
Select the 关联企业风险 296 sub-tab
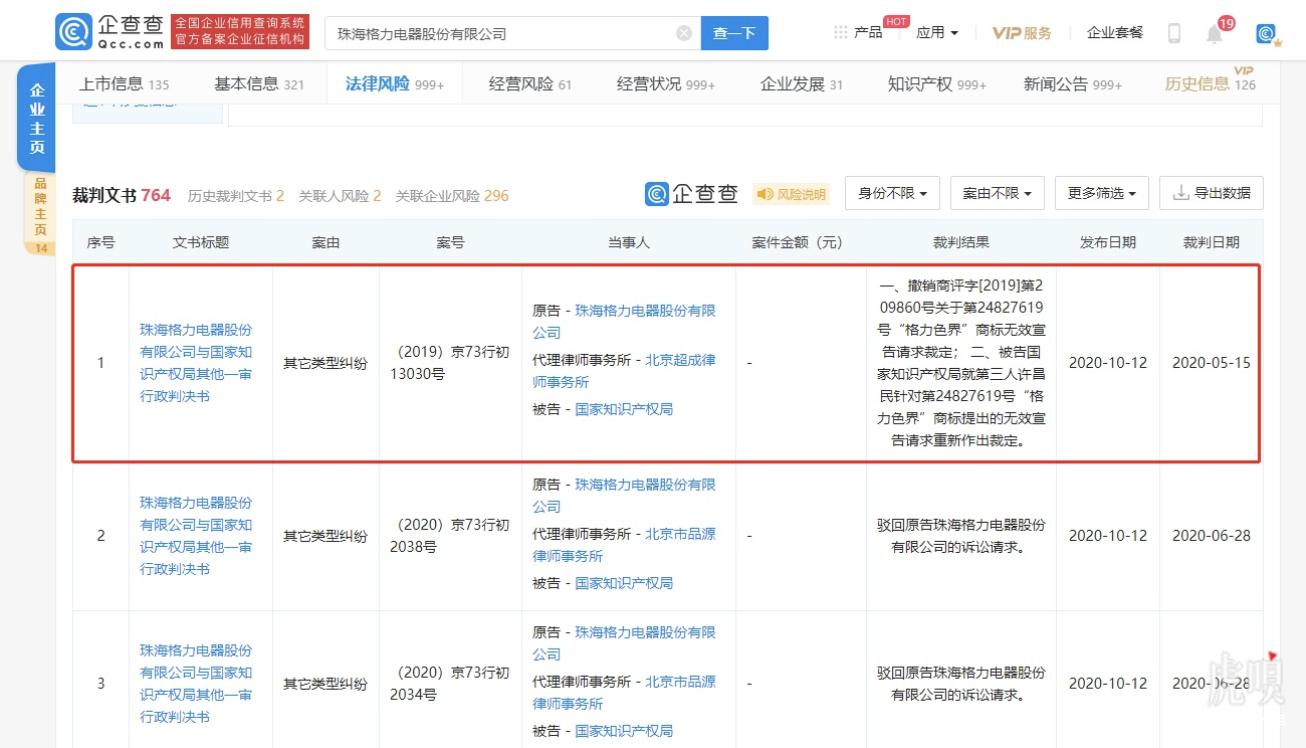[452, 195]
